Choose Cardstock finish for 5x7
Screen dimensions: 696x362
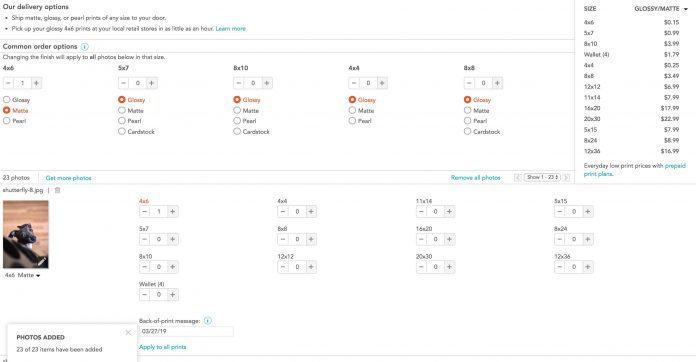[x=122, y=131]
